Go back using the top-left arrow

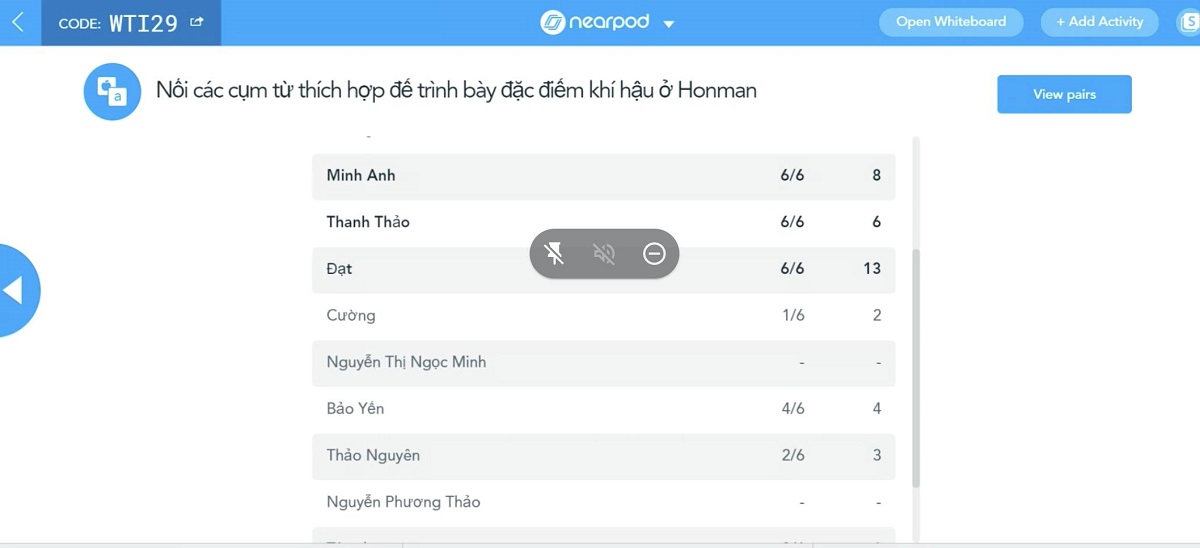(x=17, y=22)
